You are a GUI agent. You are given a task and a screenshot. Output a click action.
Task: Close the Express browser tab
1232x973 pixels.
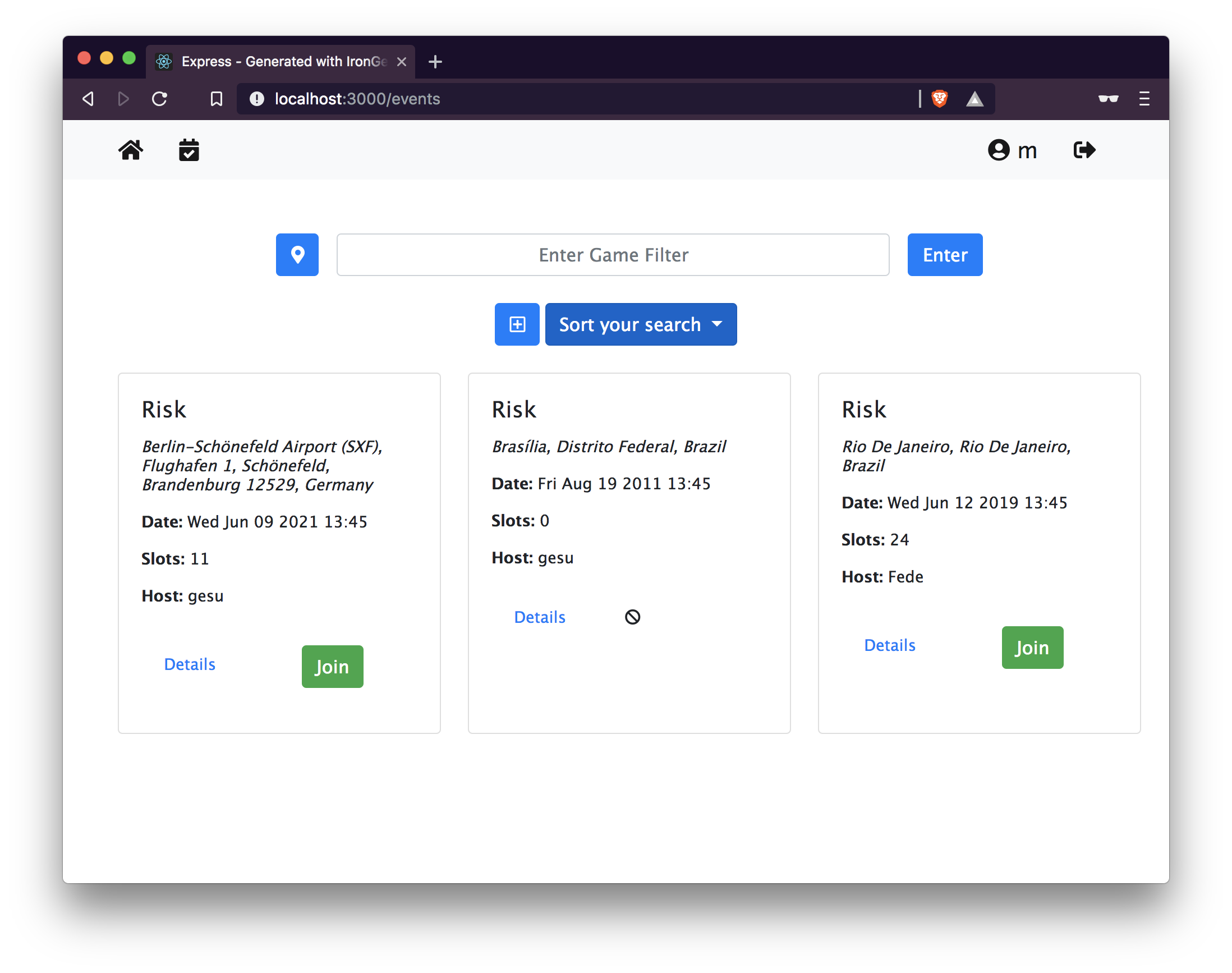pyautogui.click(x=402, y=62)
